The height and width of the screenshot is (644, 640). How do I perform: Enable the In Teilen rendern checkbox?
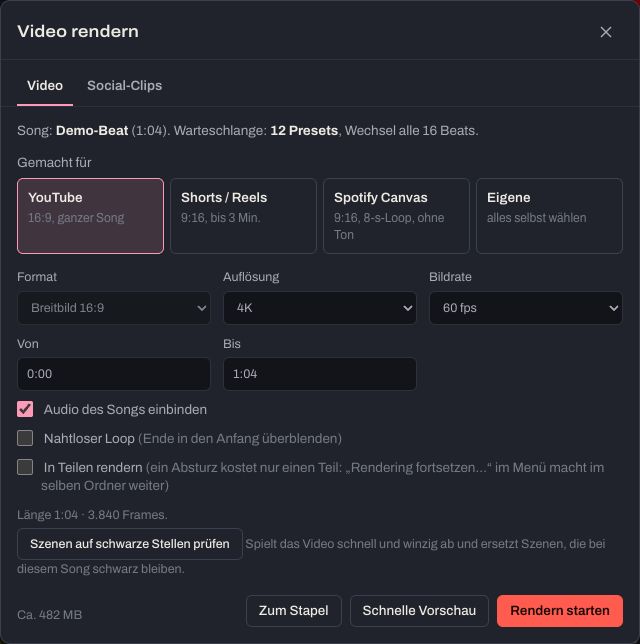coord(25,467)
